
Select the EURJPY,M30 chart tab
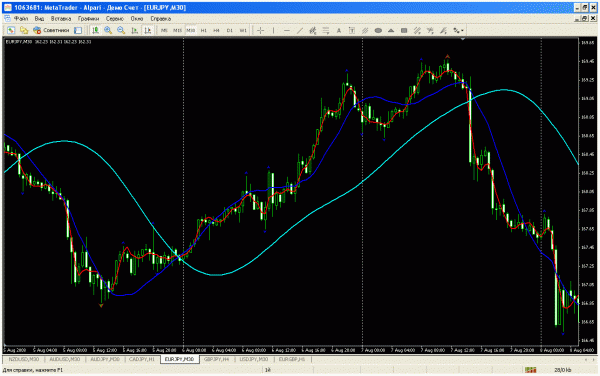pos(179,360)
